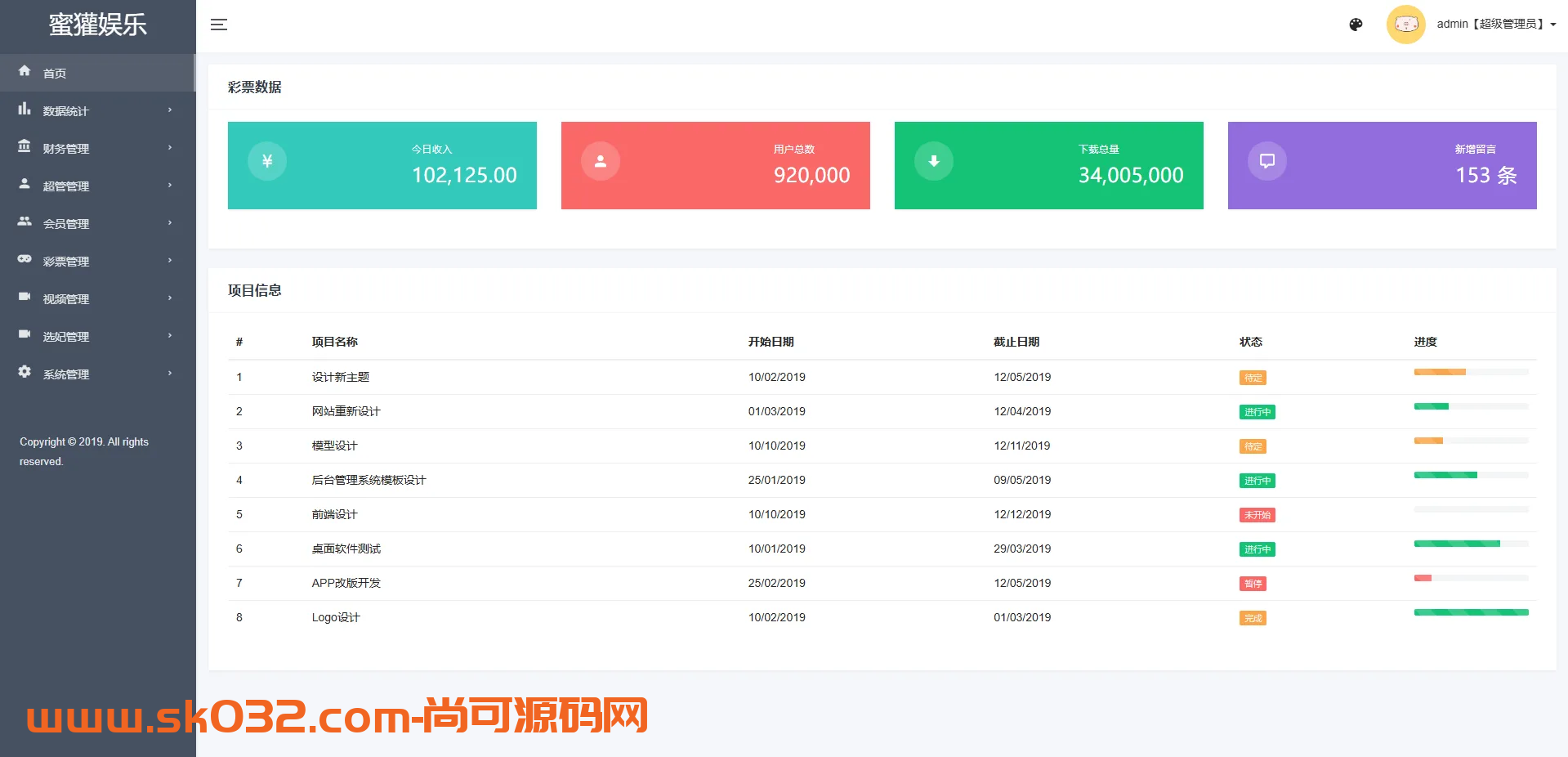Image resolution: width=1568 pixels, height=757 pixels.
Task: Click end date 29/03/2019
Action: (x=1022, y=549)
